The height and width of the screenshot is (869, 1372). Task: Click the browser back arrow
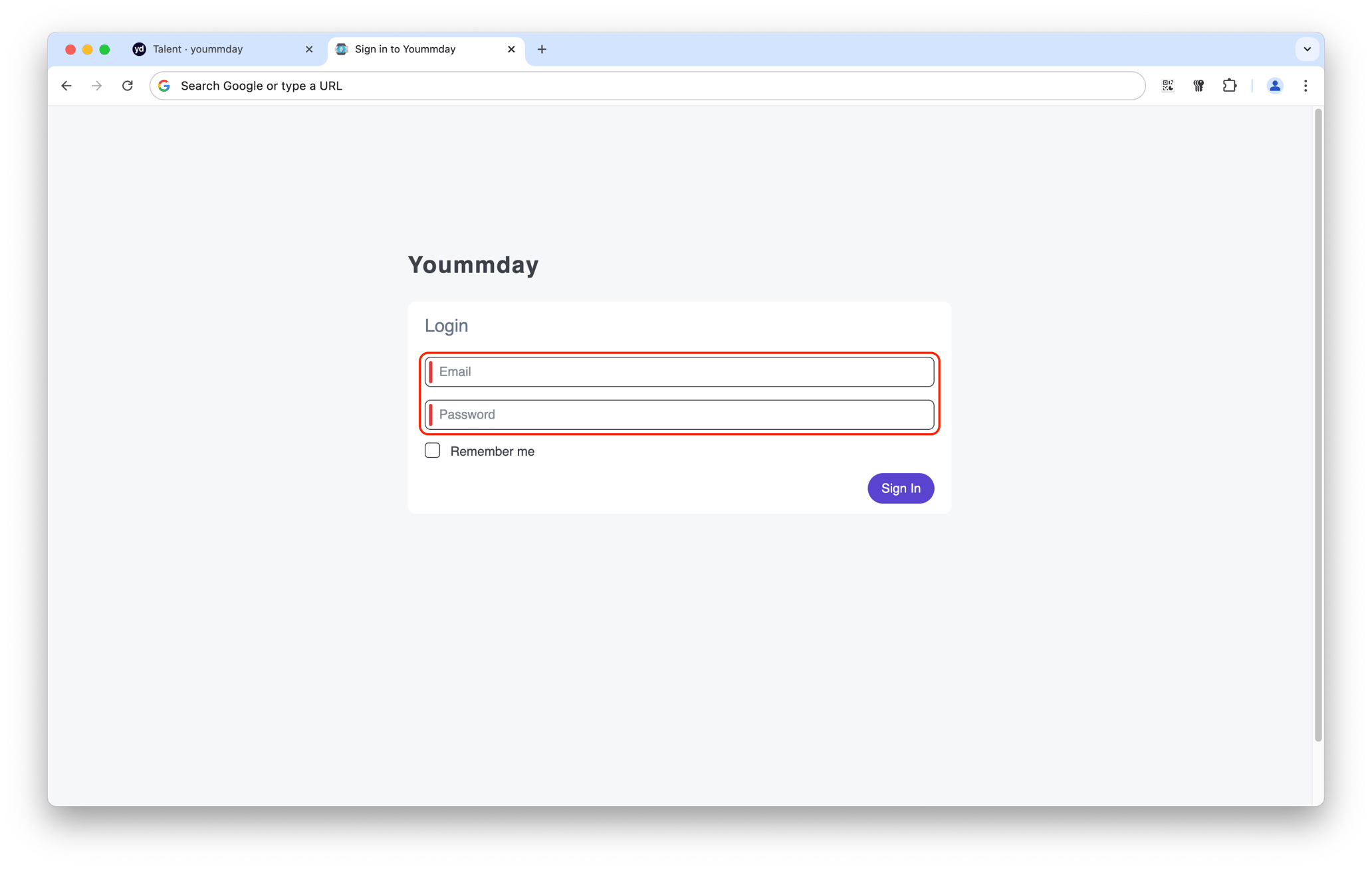(x=66, y=86)
